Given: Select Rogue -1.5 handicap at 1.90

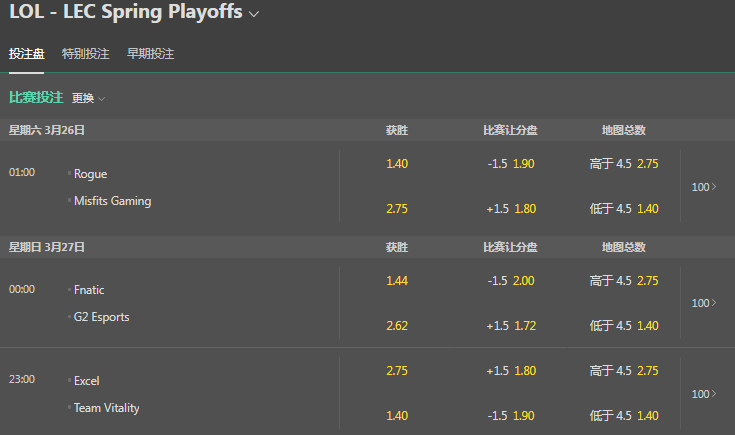Looking at the screenshot, I should (511, 164).
